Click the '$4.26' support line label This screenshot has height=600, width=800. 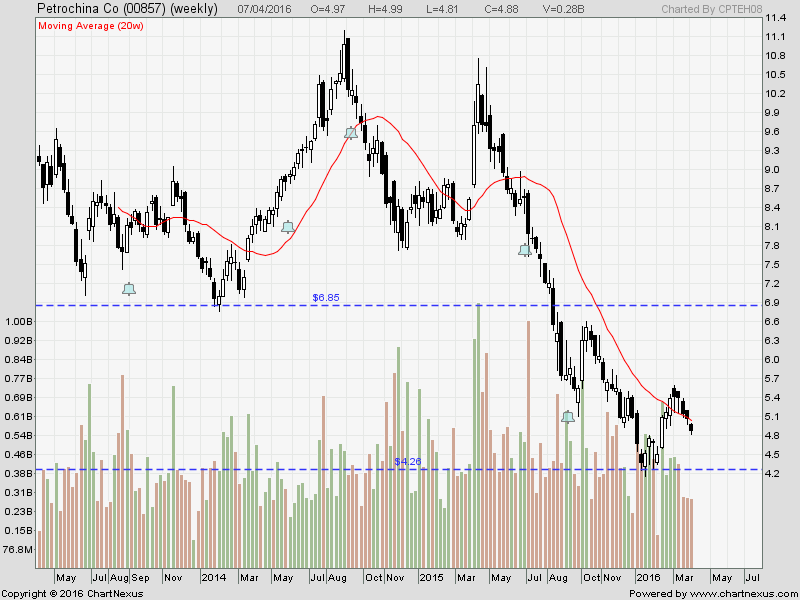(408, 462)
